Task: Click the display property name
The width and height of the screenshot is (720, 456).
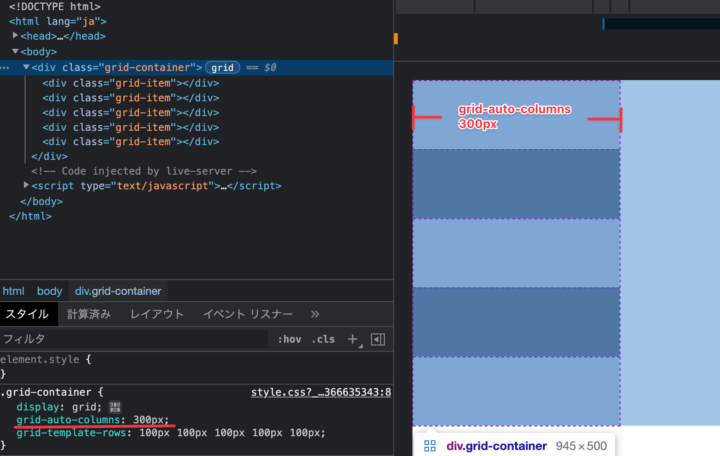Action: [38, 407]
